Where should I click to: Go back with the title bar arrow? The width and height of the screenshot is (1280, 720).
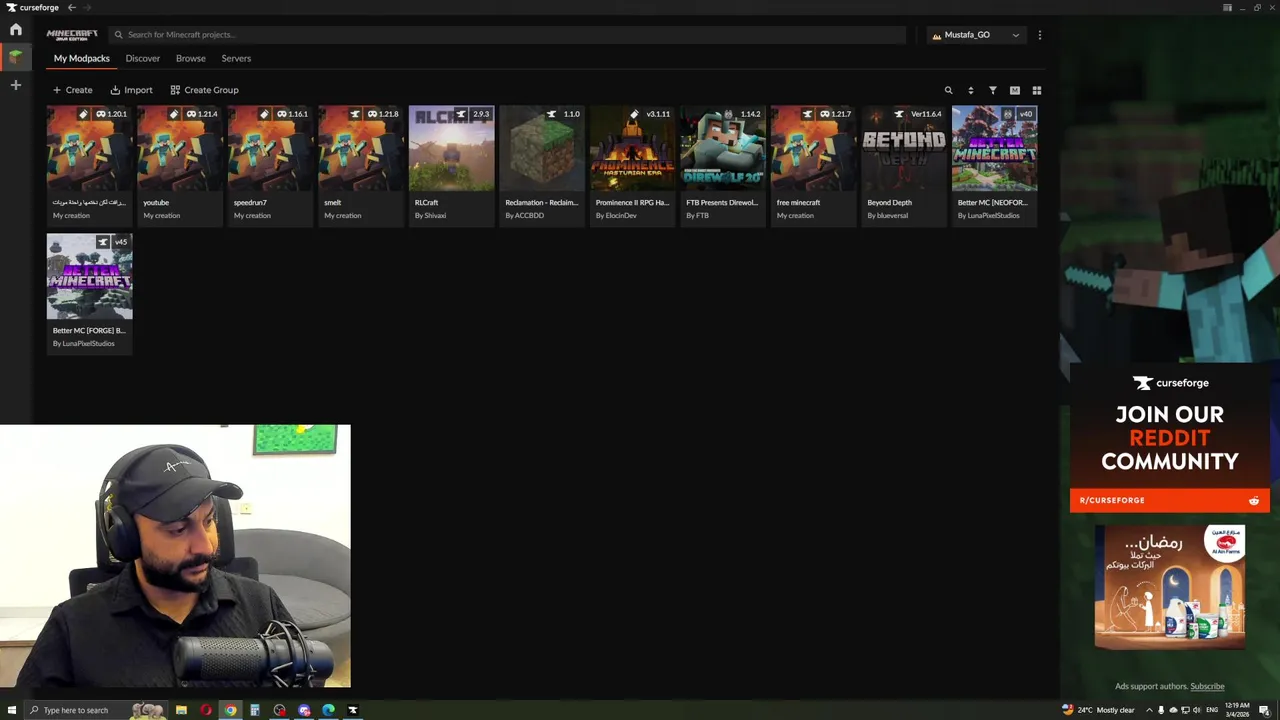pos(71,7)
